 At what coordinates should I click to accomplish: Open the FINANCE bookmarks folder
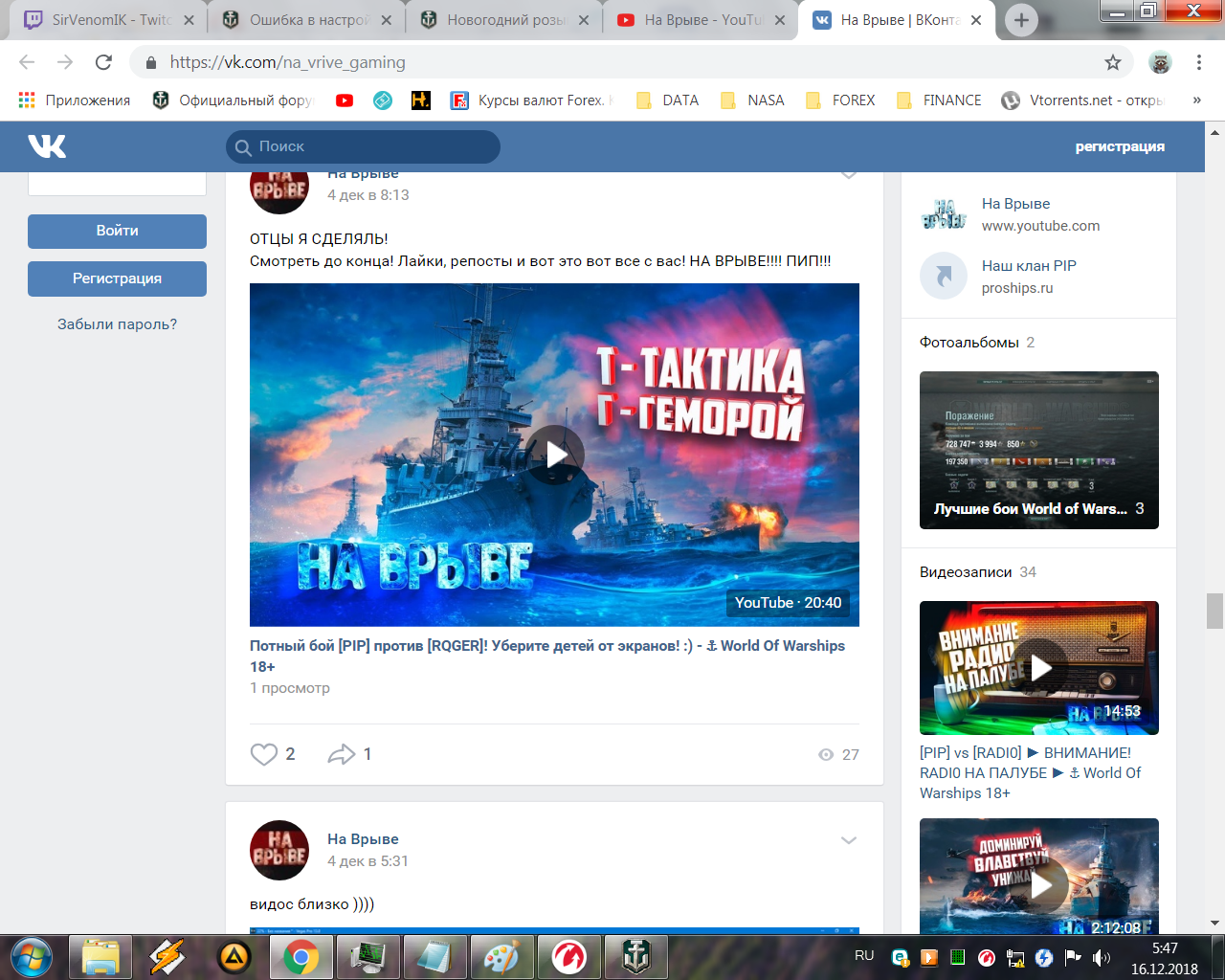pos(939,100)
